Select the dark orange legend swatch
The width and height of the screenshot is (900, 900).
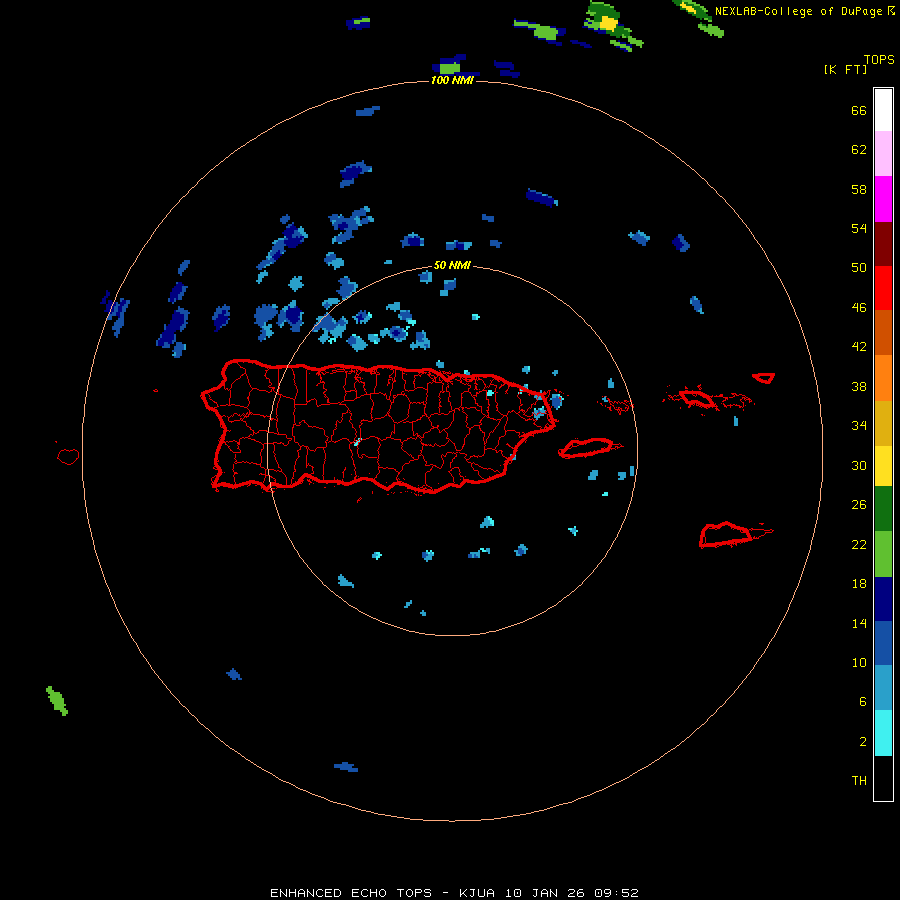(883, 333)
